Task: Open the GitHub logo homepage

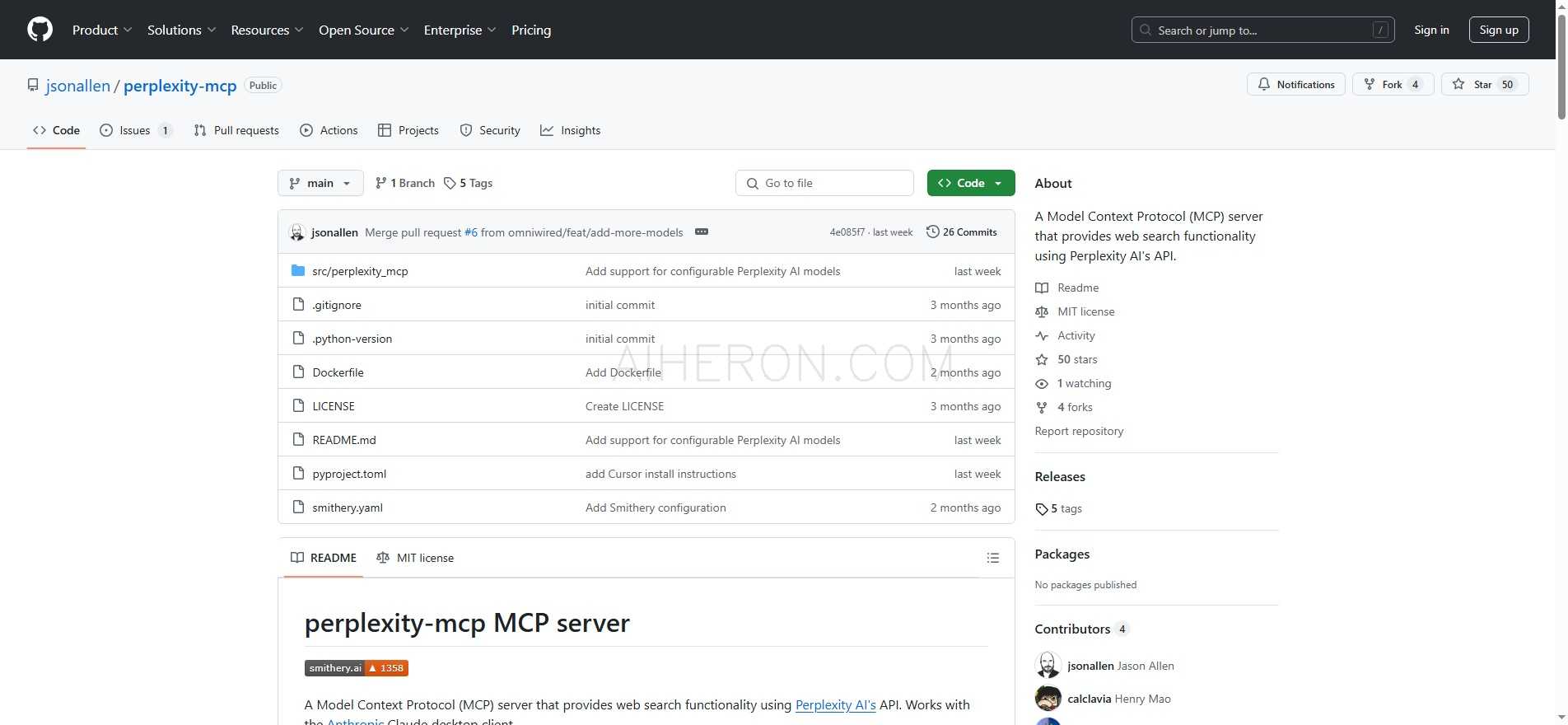Action: tap(40, 30)
